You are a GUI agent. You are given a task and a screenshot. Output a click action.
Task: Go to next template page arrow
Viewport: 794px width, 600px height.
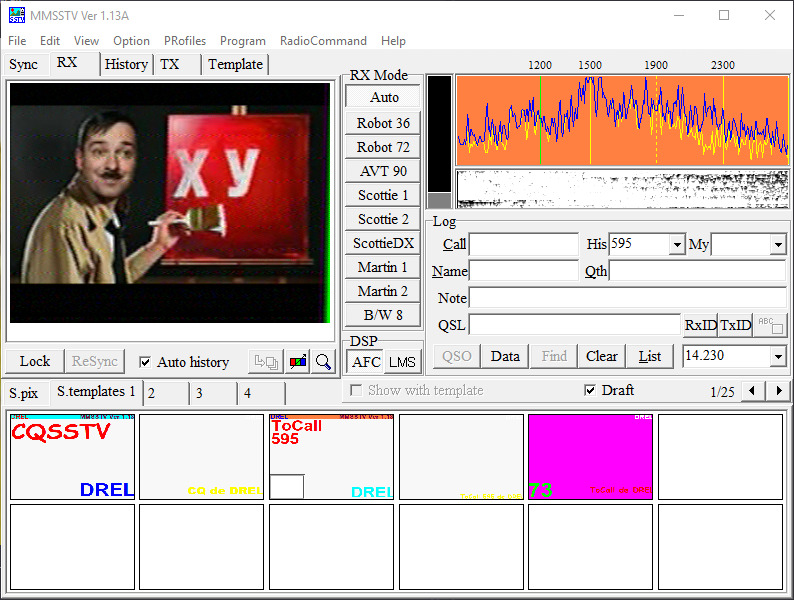pyautogui.click(x=778, y=391)
